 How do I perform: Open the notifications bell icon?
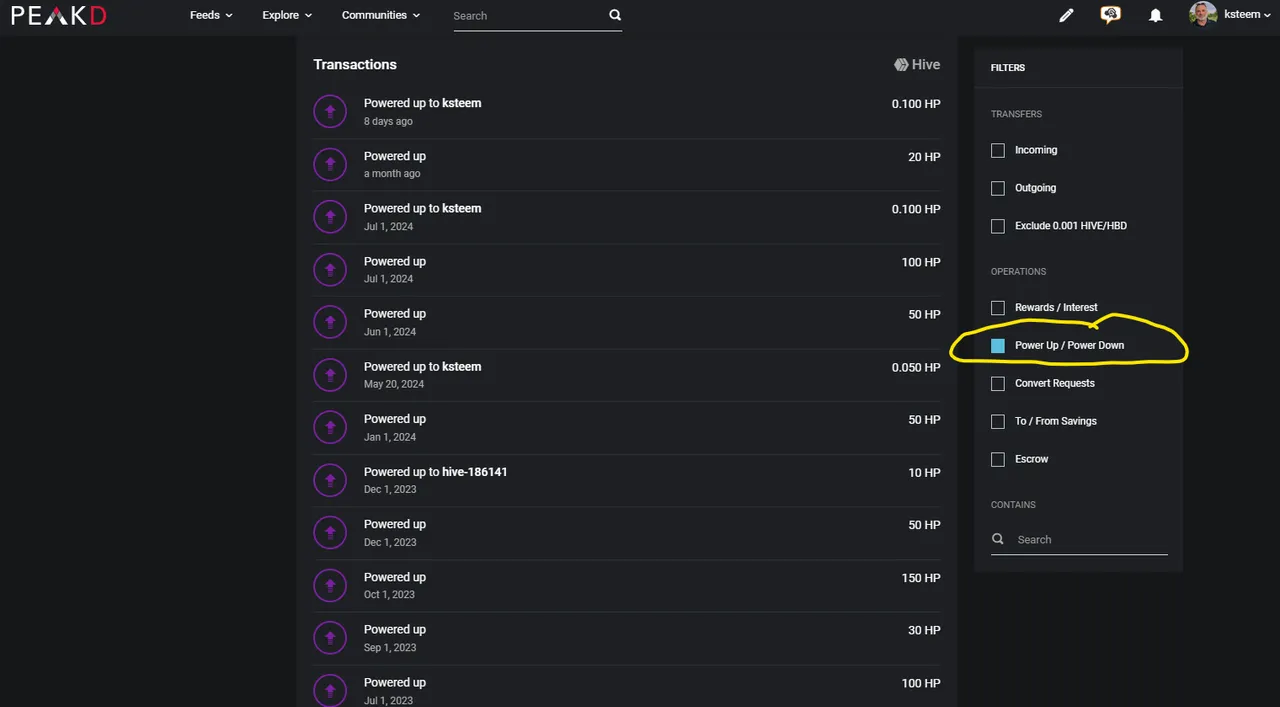[1155, 15]
